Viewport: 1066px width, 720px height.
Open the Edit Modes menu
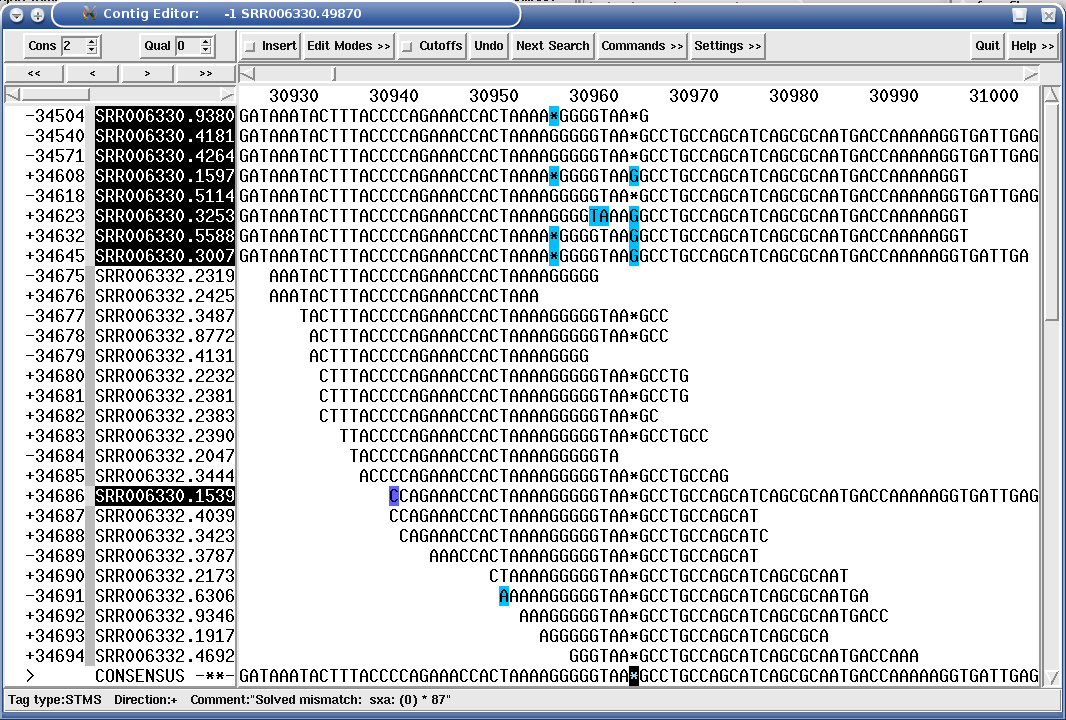[348, 46]
